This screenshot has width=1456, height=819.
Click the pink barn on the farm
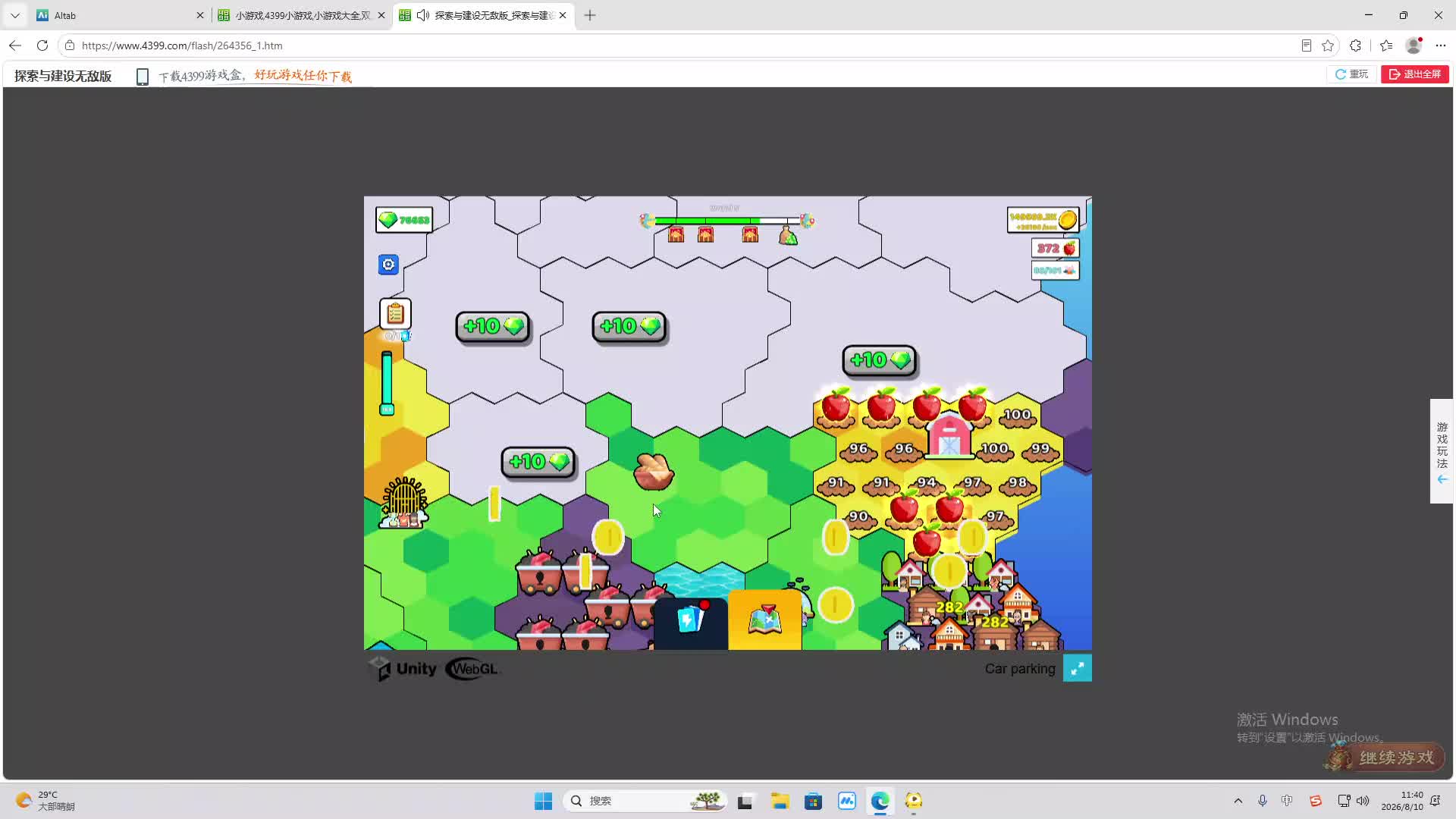[x=949, y=436]
